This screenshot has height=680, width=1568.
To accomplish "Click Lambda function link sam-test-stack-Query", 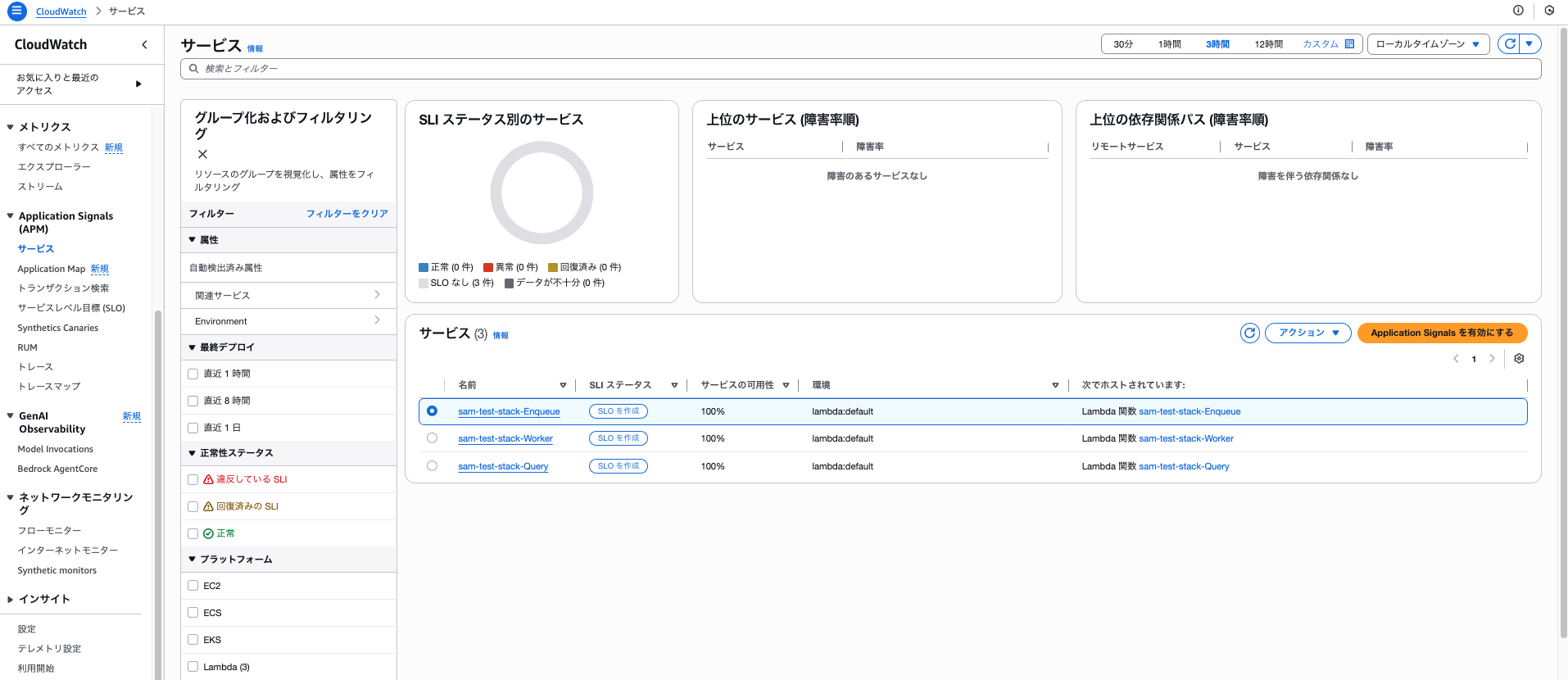I will tap(1184, 466).
